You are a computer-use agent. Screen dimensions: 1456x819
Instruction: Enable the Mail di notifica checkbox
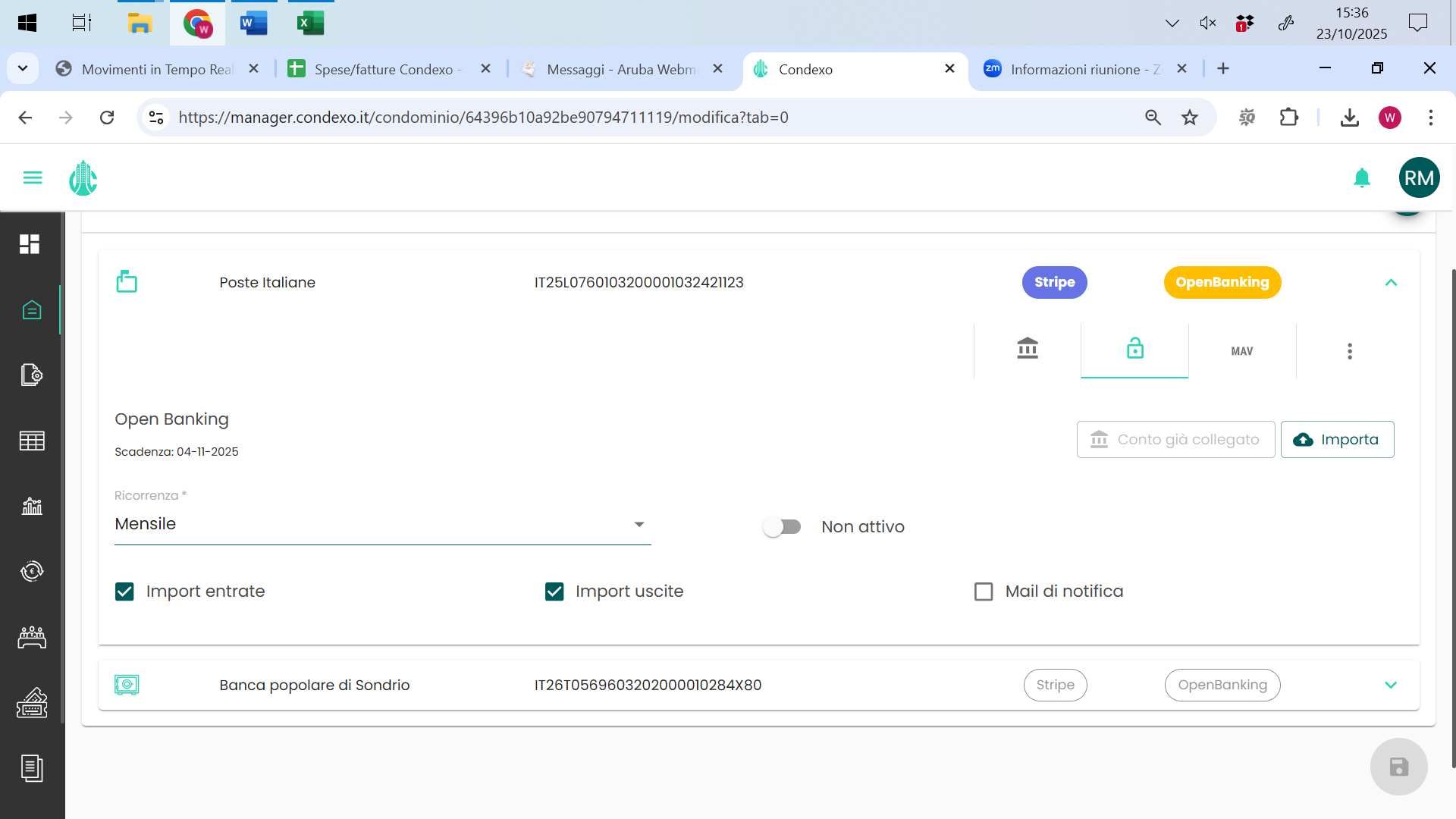[x=984, y=591]
